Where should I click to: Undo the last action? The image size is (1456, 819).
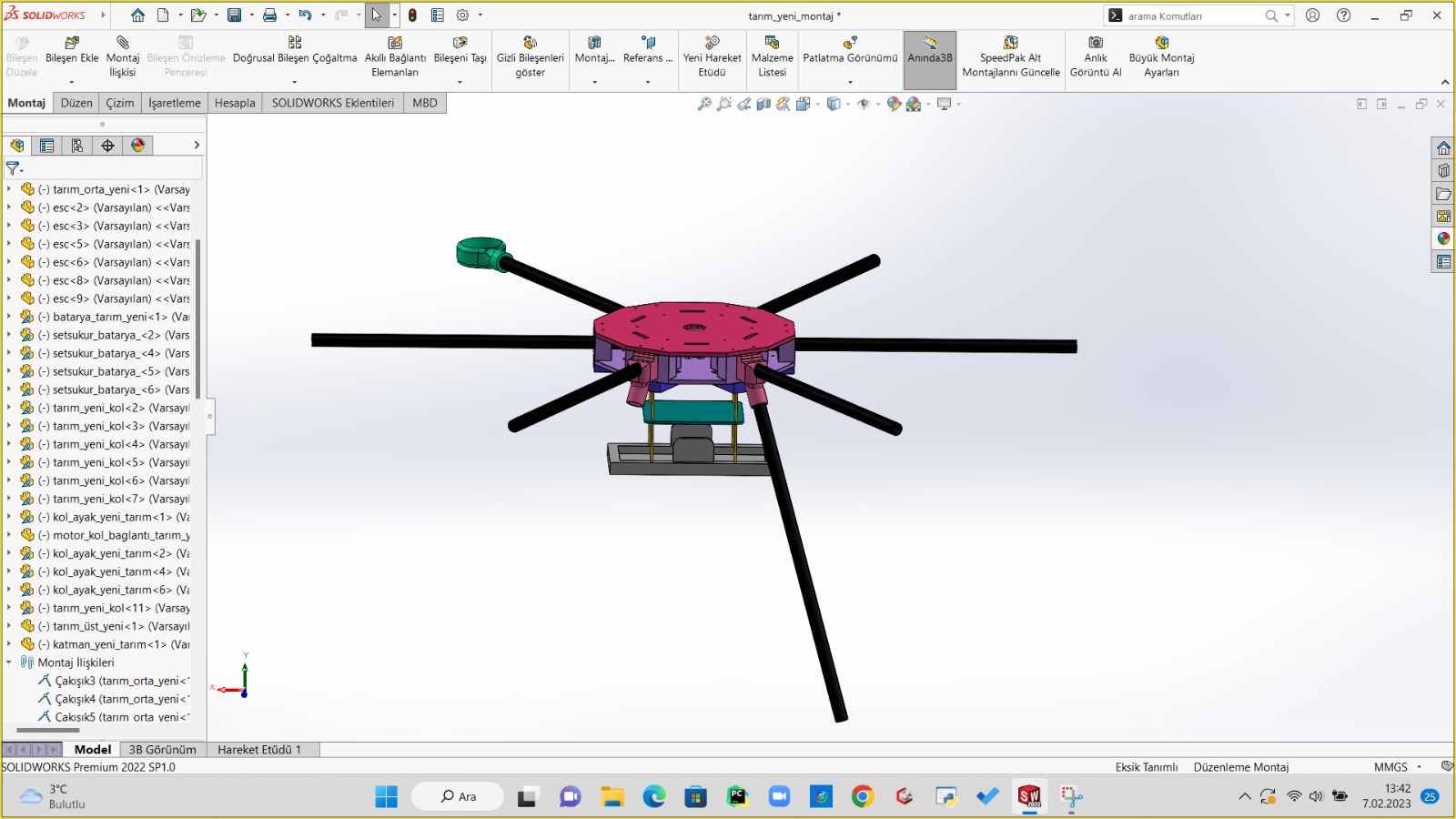[305, 15]
